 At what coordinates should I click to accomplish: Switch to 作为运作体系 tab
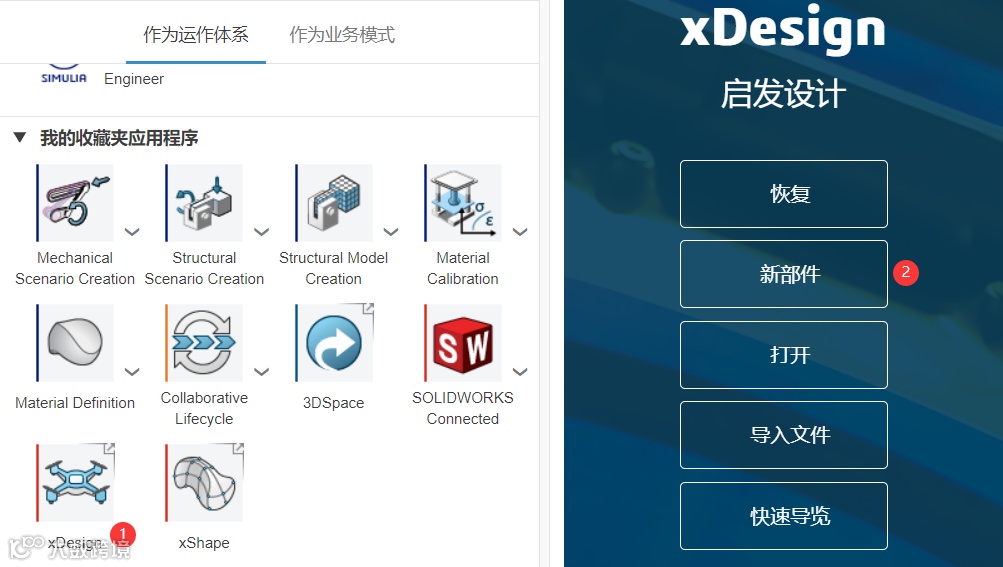(x=196, y=35)
